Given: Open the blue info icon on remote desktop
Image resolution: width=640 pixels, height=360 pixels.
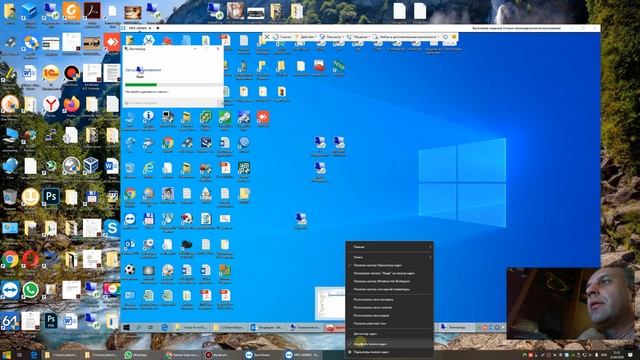Looking at the screenshot, I should pos(149,117).
